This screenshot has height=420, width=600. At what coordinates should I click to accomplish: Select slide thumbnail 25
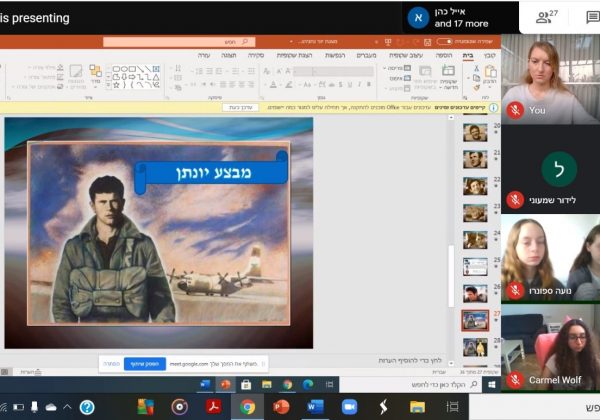tap(475, 267)
